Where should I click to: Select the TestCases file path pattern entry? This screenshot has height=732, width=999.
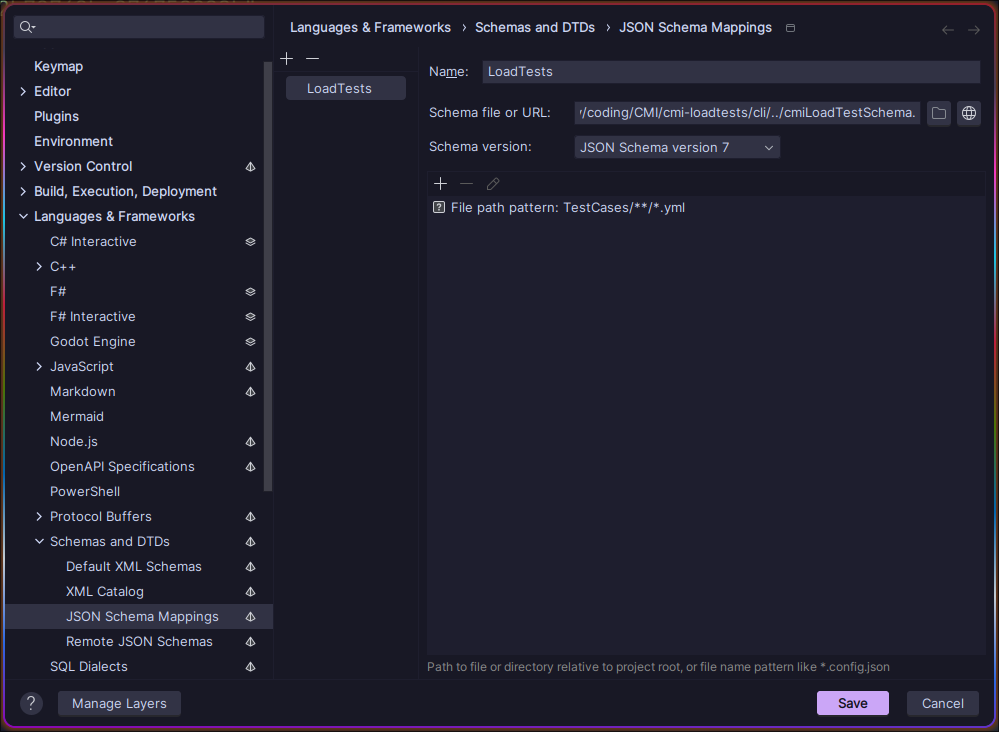click(567, 208)
